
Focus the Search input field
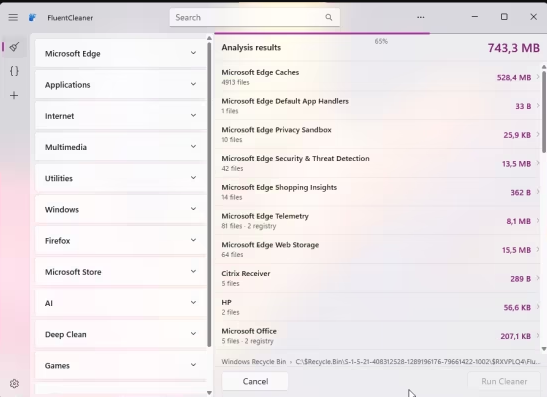(x=255, y=17)
